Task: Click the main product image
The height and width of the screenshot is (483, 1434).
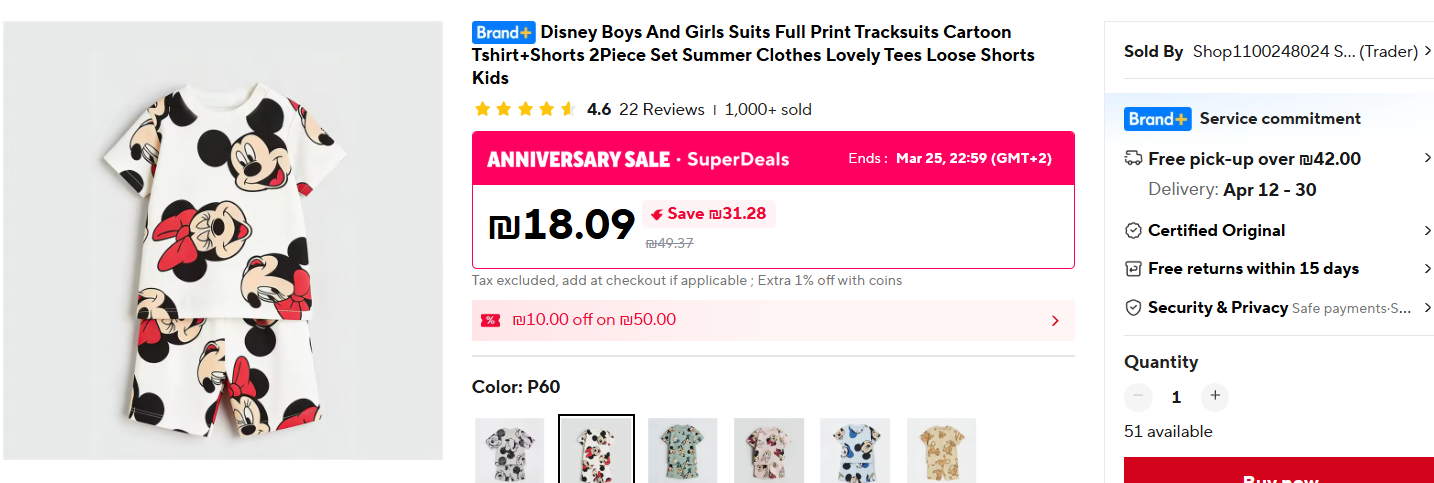Action: tap(223, 240)
